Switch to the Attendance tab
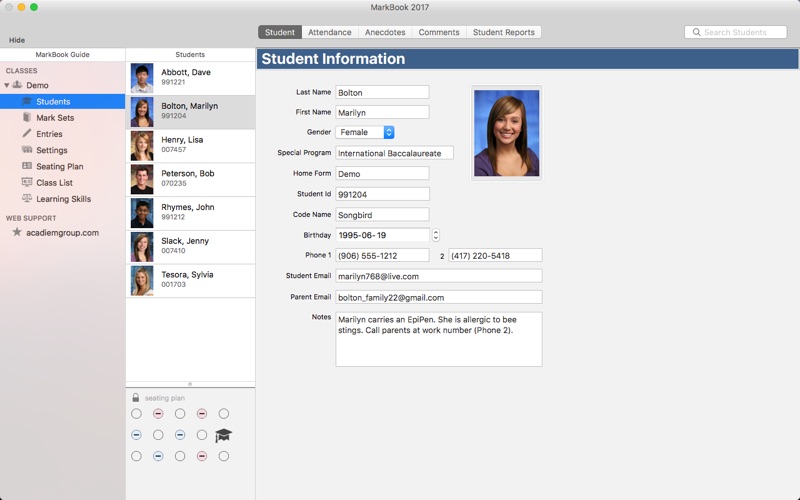Viewport: 800px width, 500px height. [330, 32]
